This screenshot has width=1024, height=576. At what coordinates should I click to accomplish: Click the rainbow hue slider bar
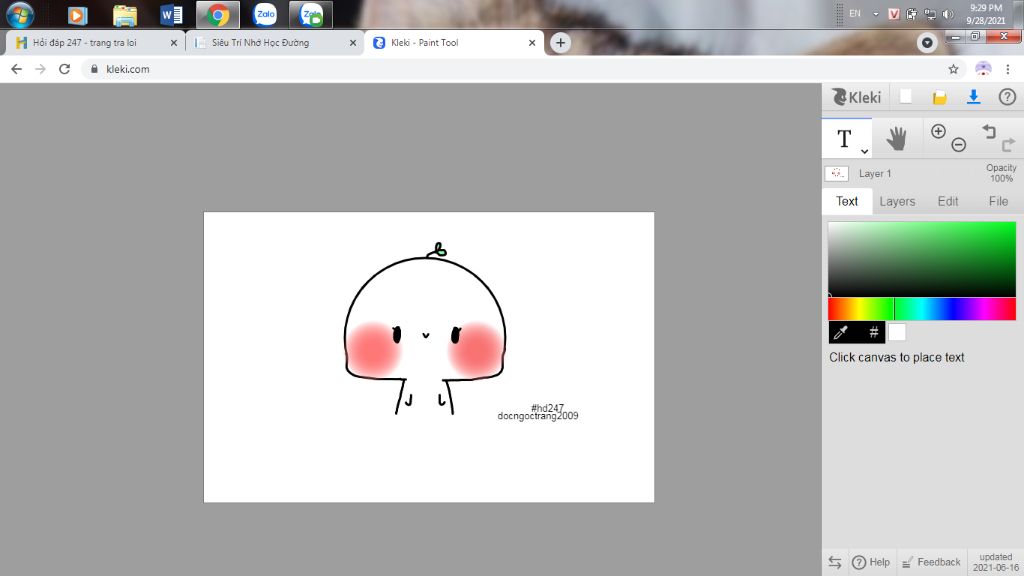[x=921, y=309]
